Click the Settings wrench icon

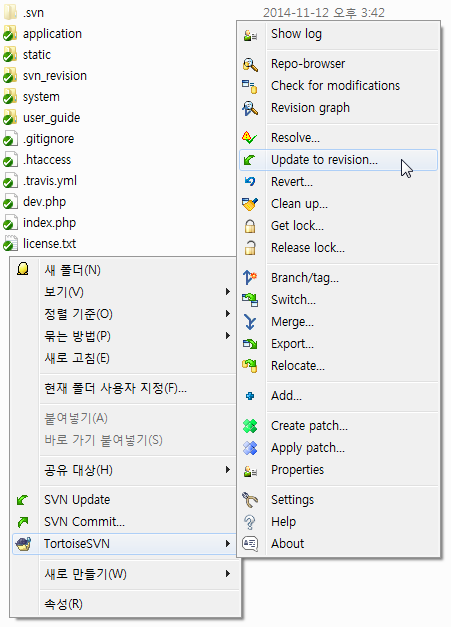coord(250,500)
